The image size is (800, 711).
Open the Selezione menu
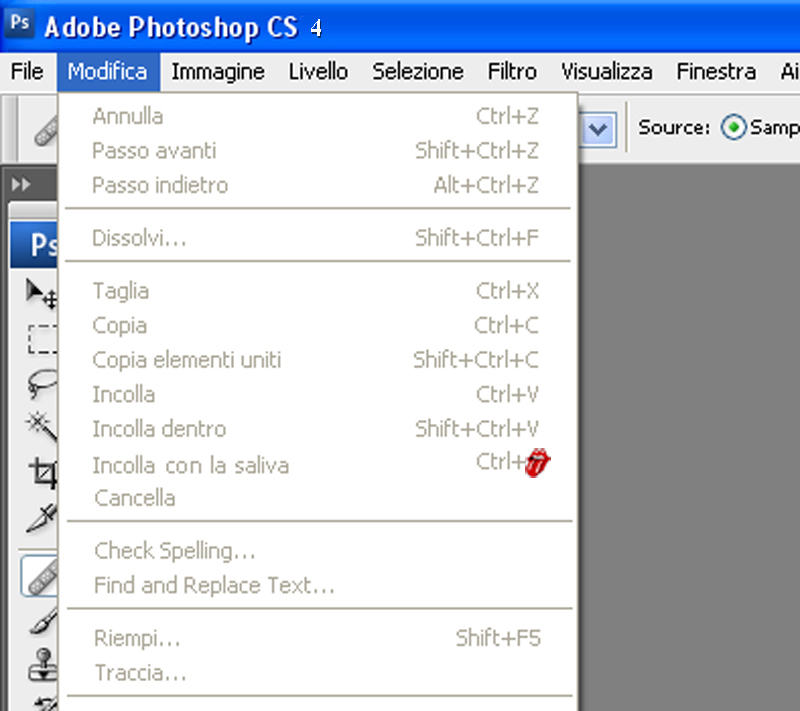click(x=418, y=71)
